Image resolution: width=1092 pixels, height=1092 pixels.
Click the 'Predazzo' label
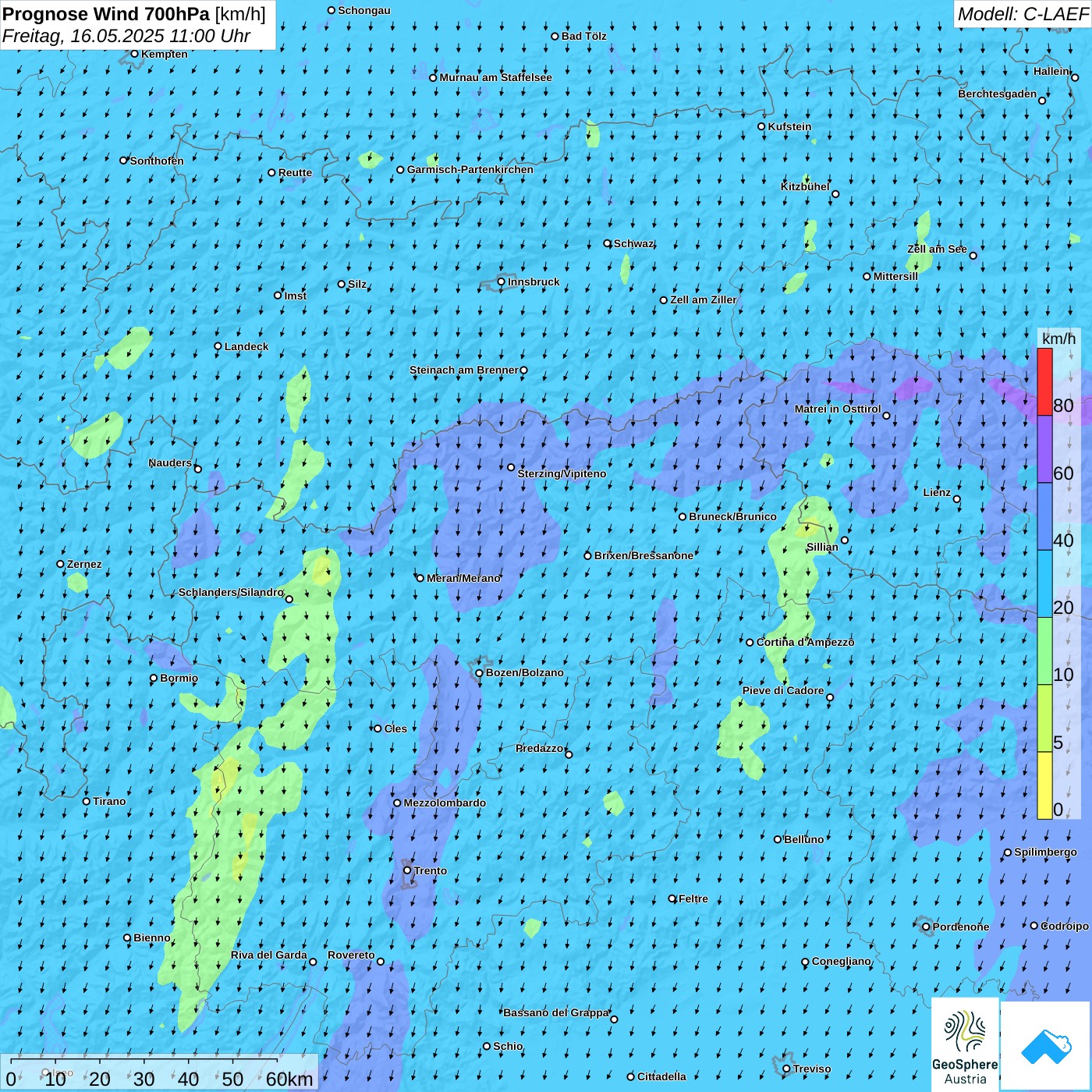point(540,748)
